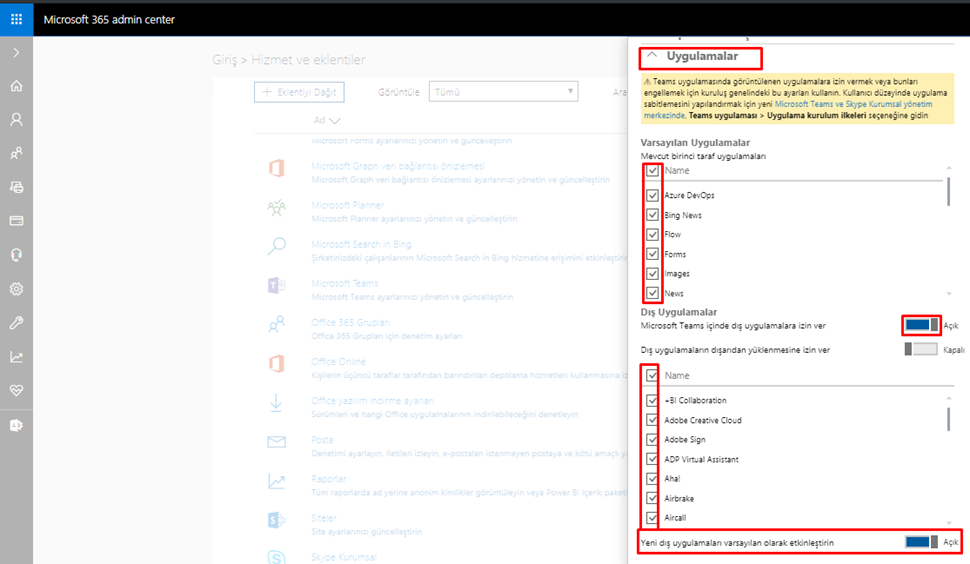This screenshot has width=970, height=564.
Task: Click the Microsoft 365 admin center title
Action: (x=109, y=20)
